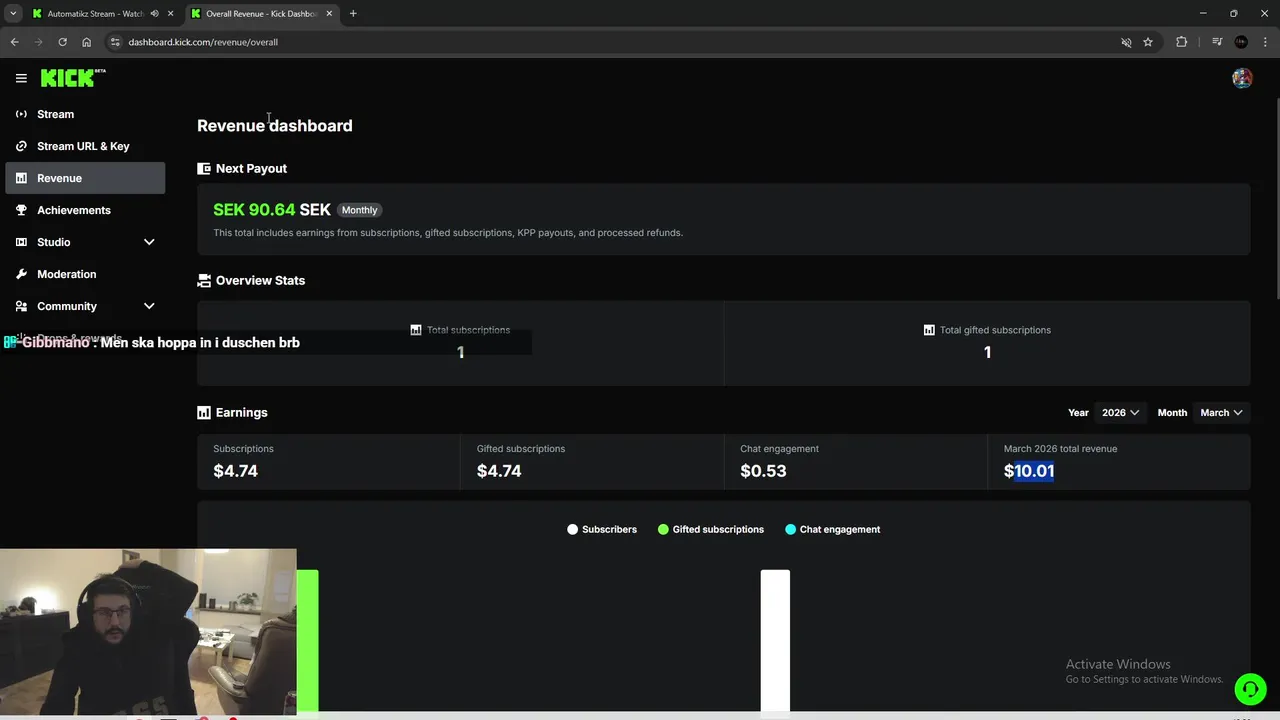
Task: Reload the current page
Action: (x=62, y=42)
